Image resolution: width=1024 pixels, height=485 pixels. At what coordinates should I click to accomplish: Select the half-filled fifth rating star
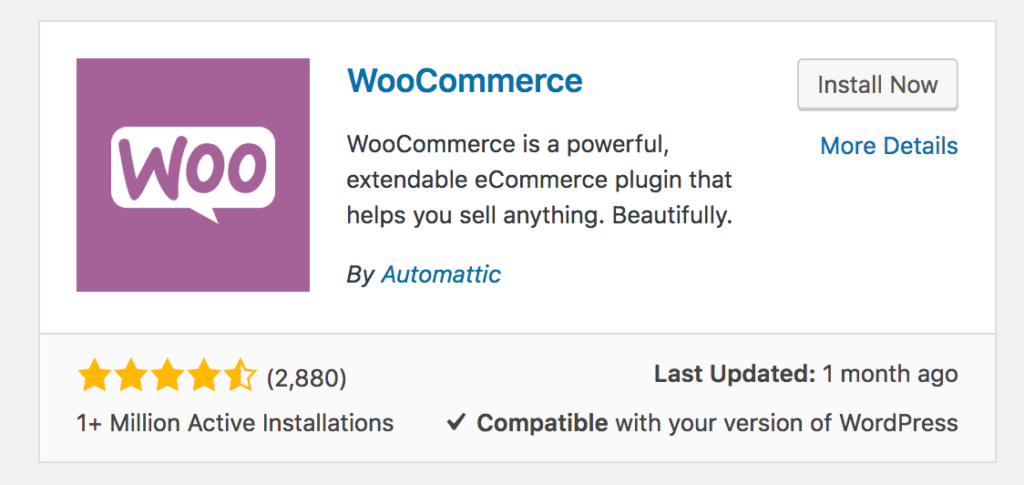(x=241, y=377)
